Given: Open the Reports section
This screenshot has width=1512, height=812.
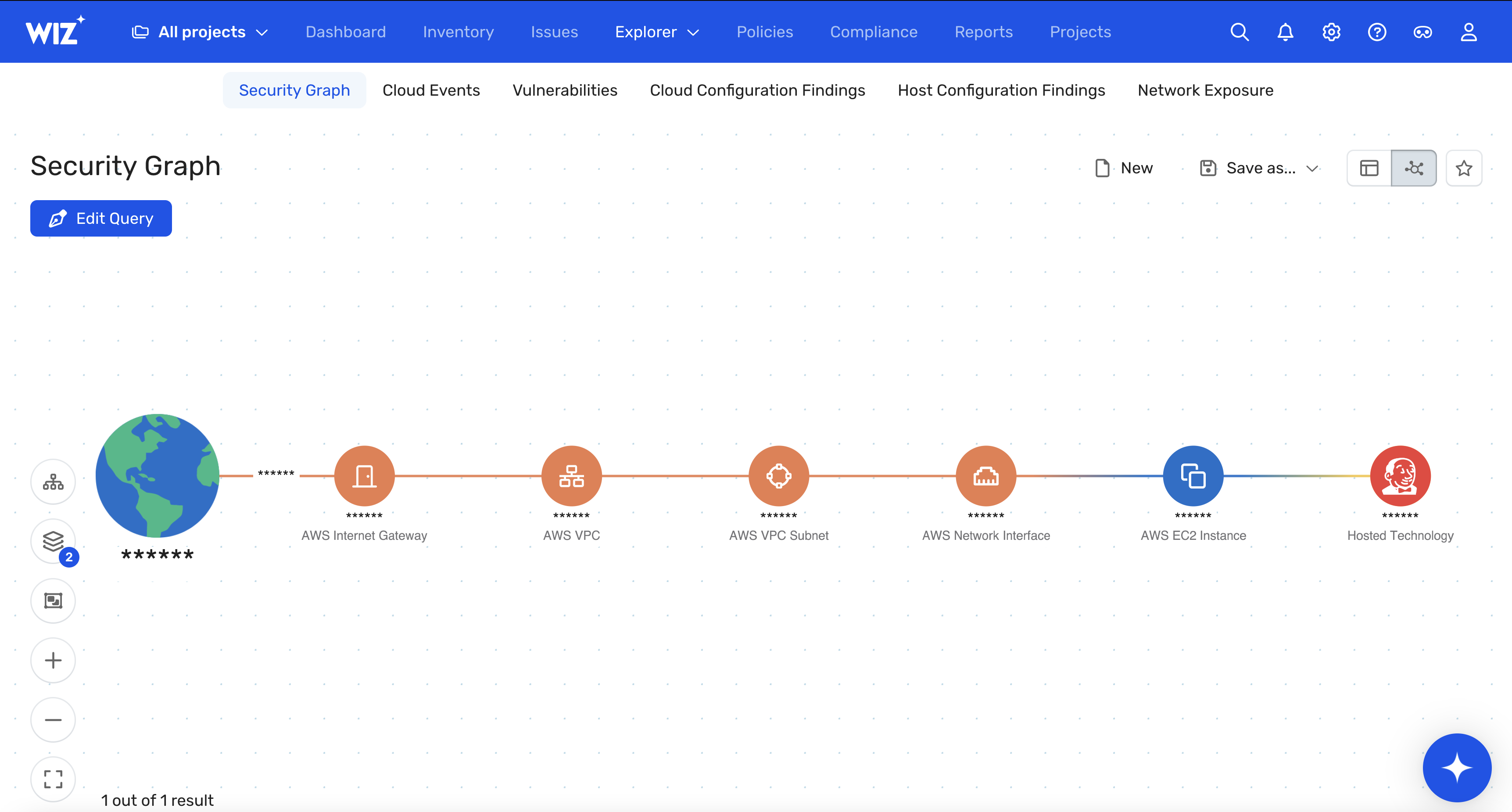Looking at the screenshot, I should (x=983, y=32).
